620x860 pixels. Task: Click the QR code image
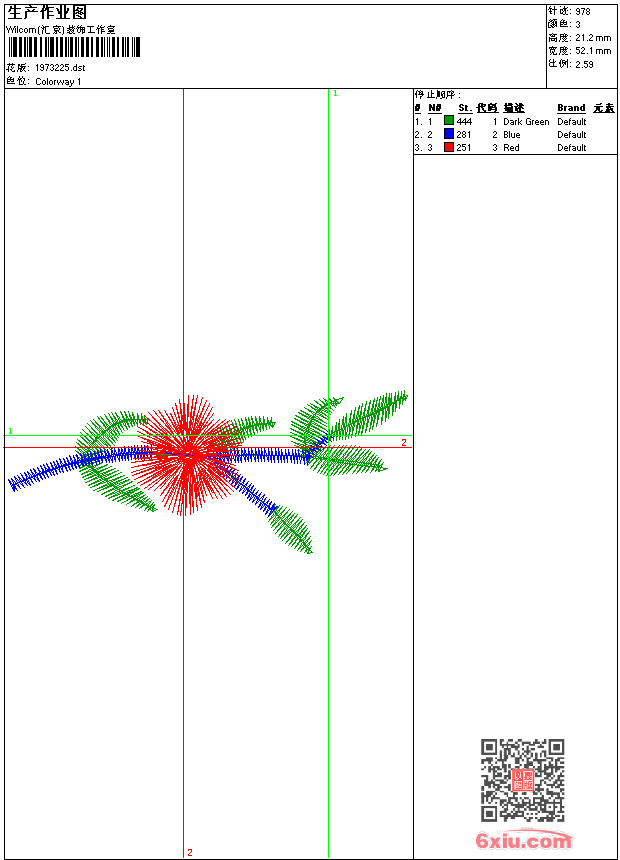523,780
